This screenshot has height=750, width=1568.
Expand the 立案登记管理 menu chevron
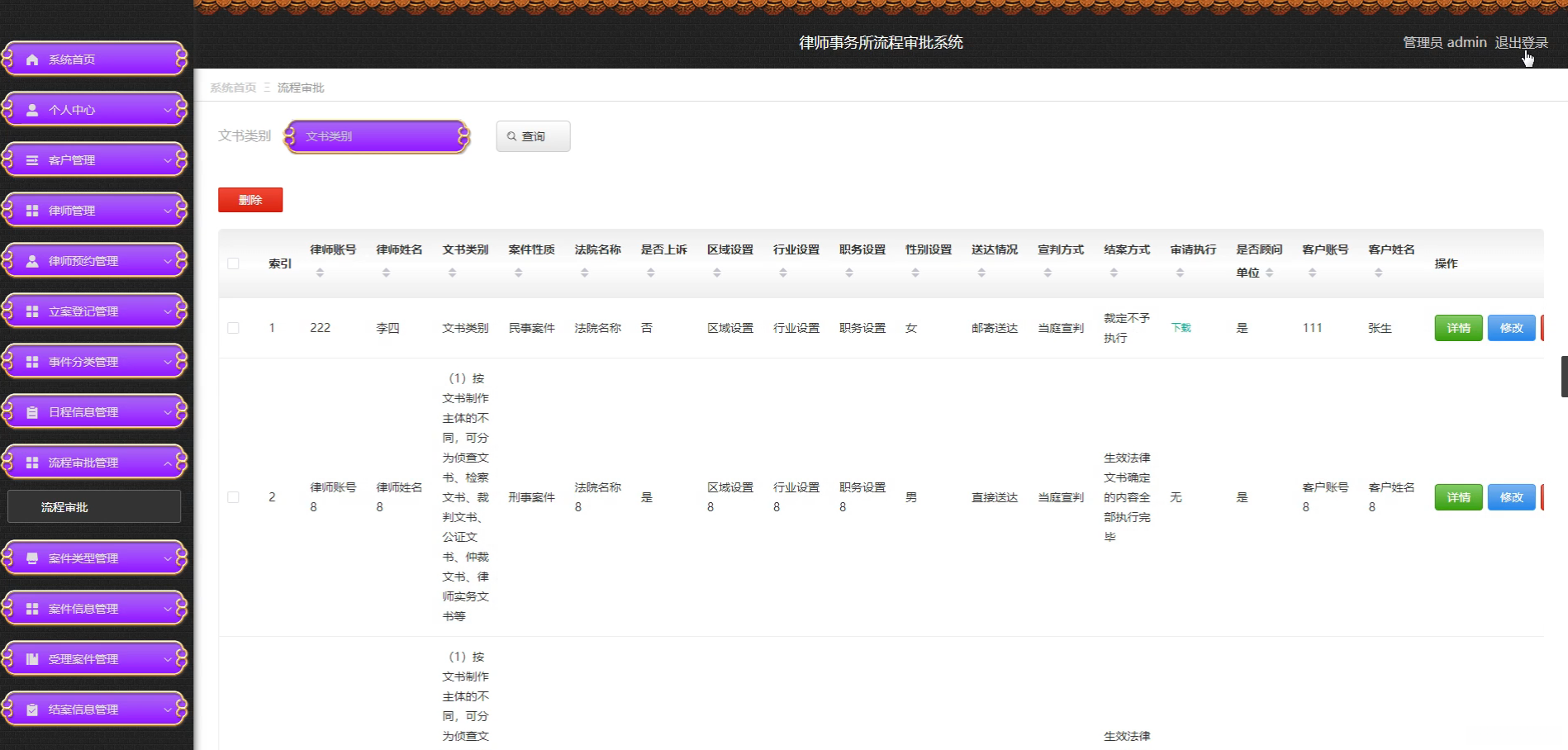(168, 311)
